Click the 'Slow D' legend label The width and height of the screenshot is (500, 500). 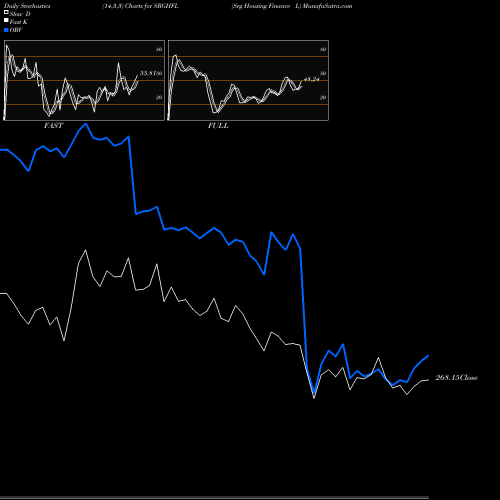click(20, 14)
